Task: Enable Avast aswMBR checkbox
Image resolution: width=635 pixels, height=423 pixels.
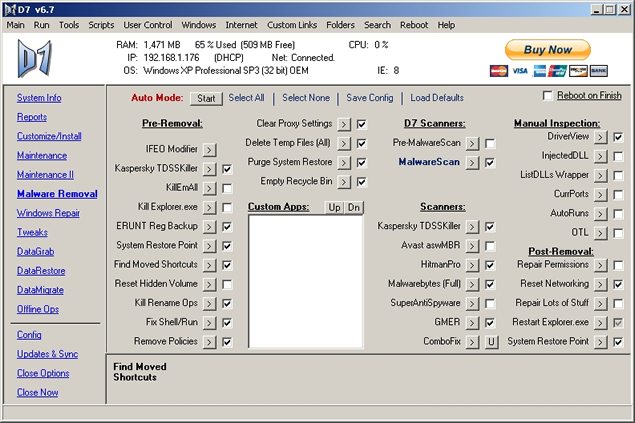Action: [490, 246]
